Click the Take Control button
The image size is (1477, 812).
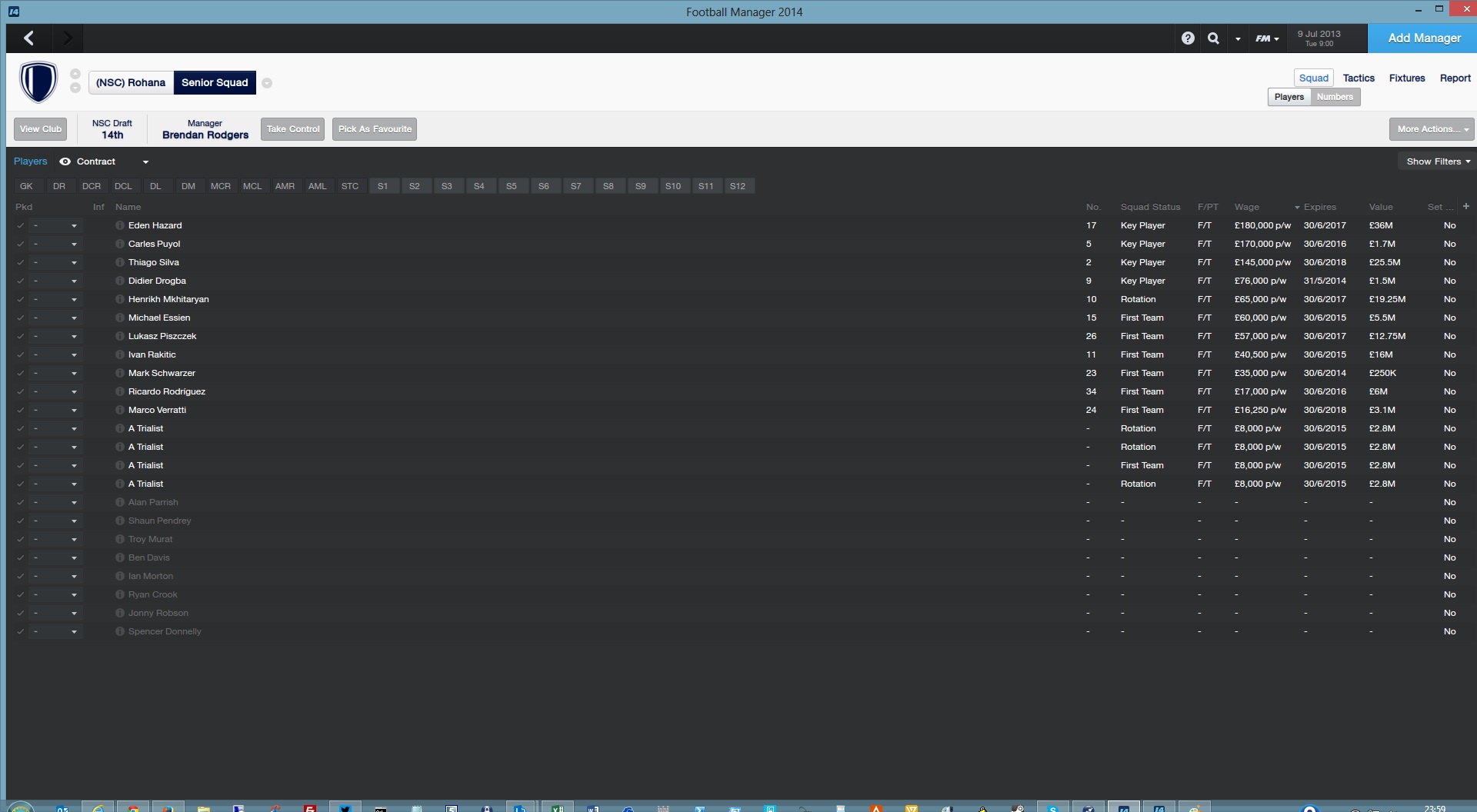point(293,129)
